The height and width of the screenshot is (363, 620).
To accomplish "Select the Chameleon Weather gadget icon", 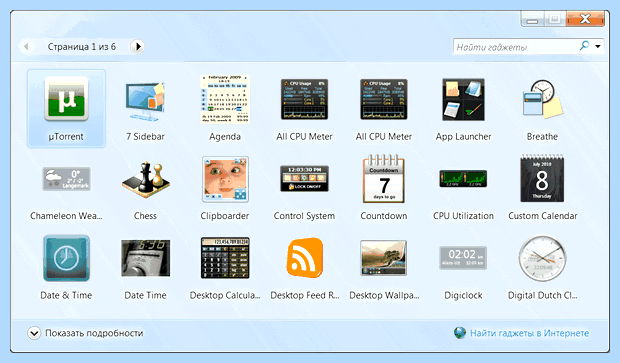I will pos(66,179).
